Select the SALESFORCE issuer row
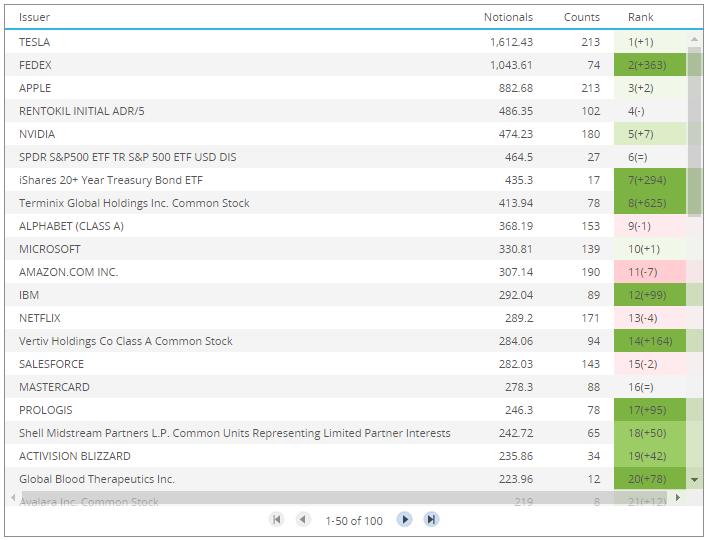 346,364
